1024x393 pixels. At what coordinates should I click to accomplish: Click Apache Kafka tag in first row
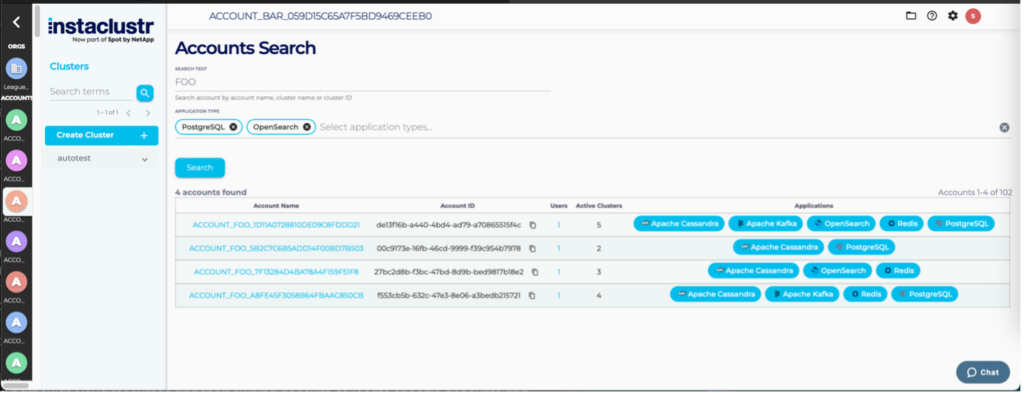click(x=765, y=223)
